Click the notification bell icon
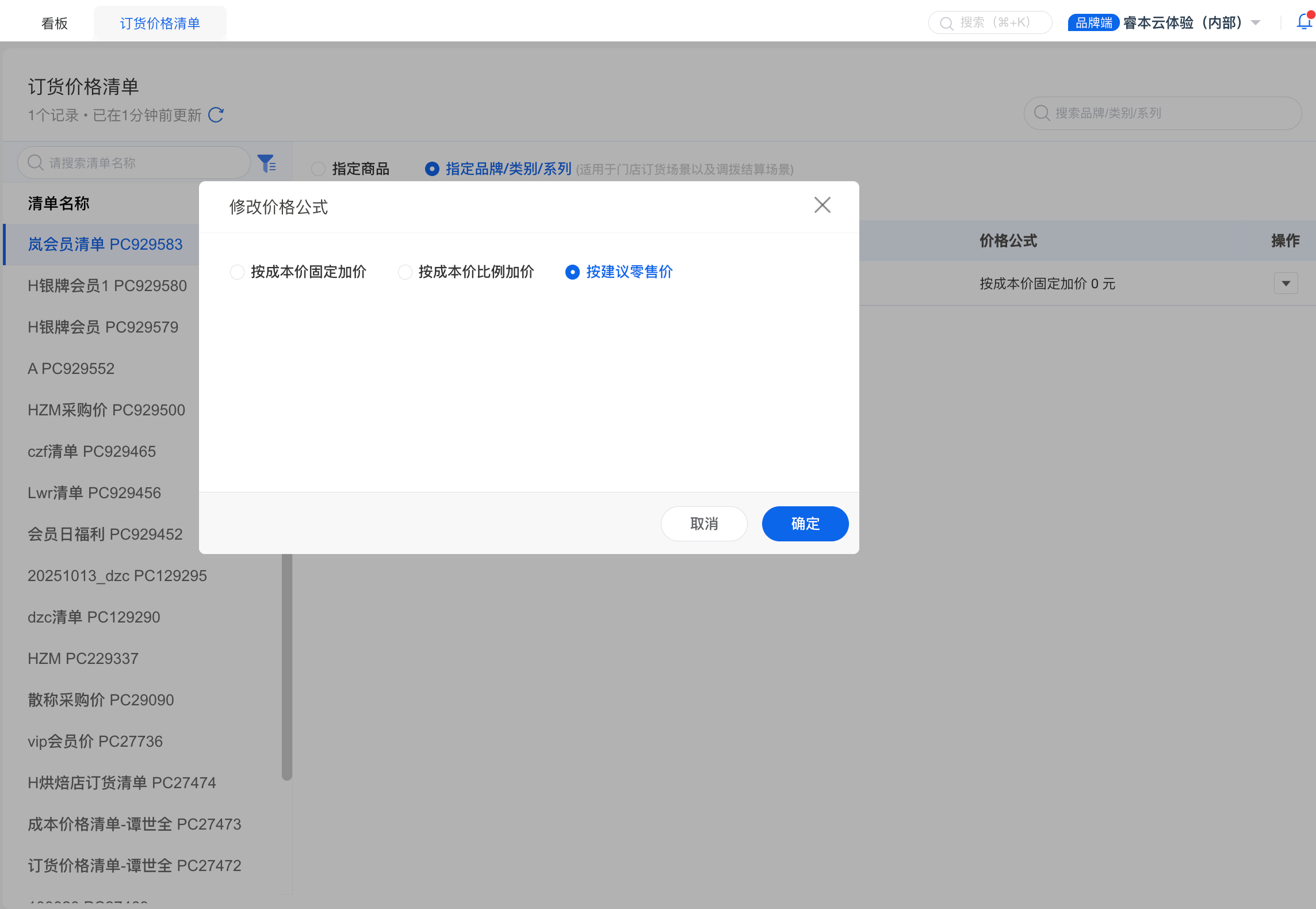Viewport: 1316px width, 909px height. [x=1303, y=22]
